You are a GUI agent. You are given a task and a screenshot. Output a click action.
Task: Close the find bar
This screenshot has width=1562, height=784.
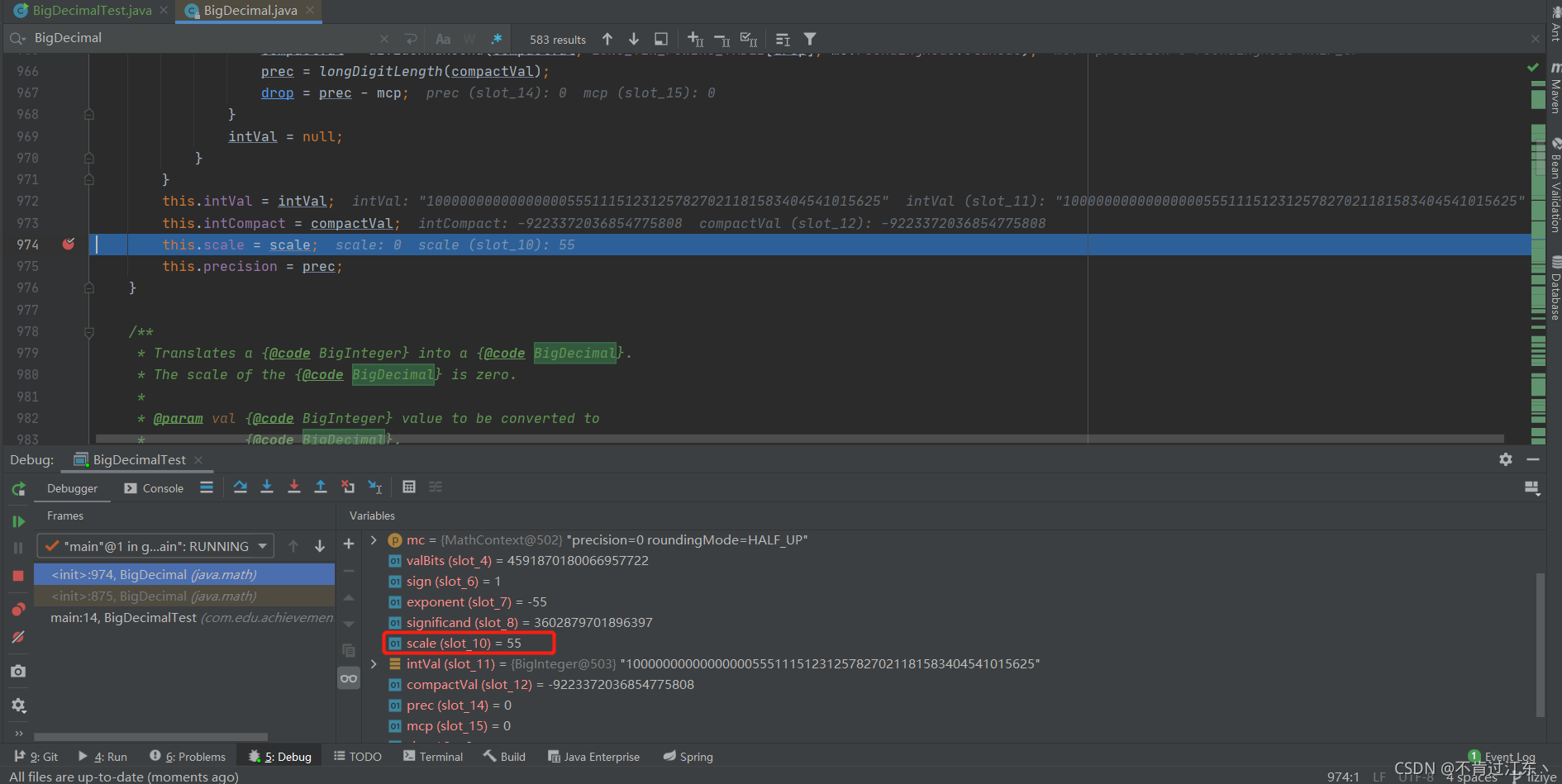[1535, 39]
